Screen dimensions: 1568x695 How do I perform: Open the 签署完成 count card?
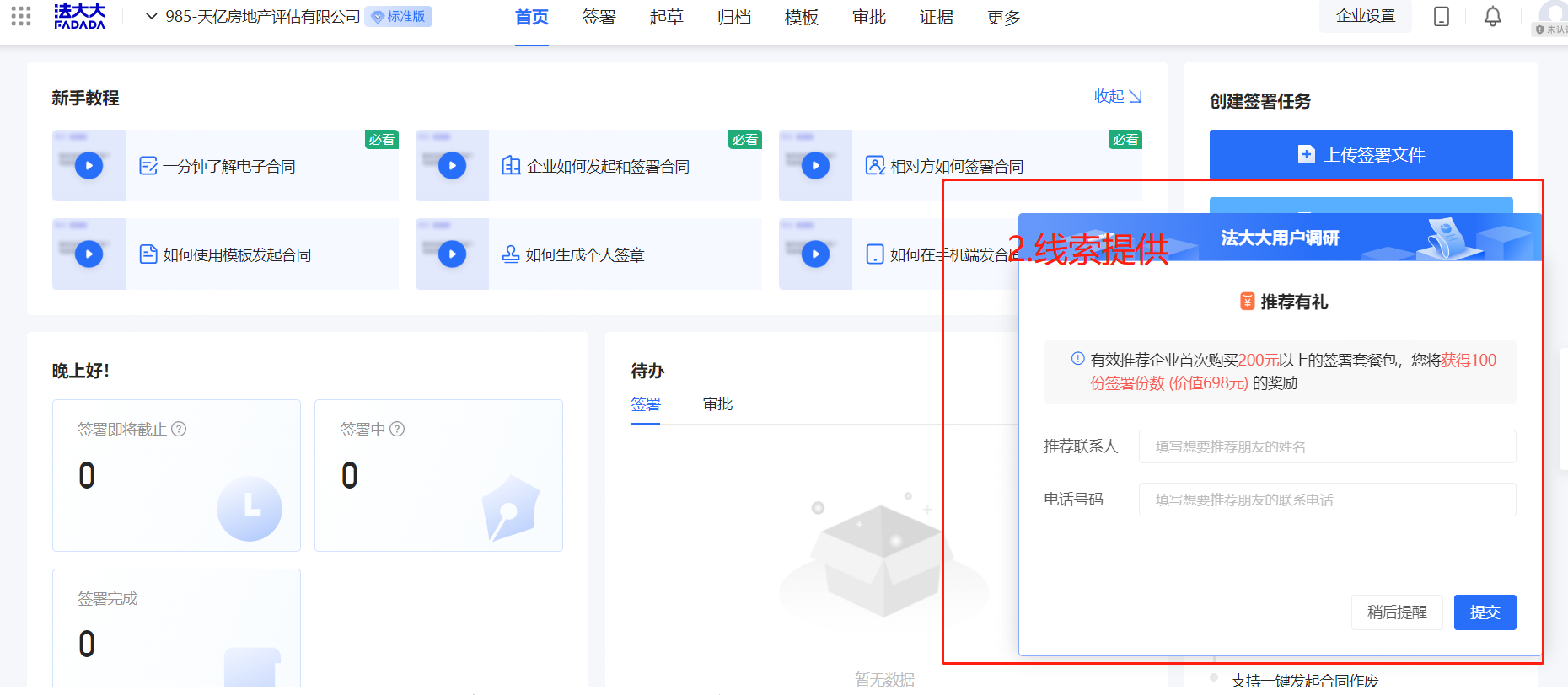(176, 628)
